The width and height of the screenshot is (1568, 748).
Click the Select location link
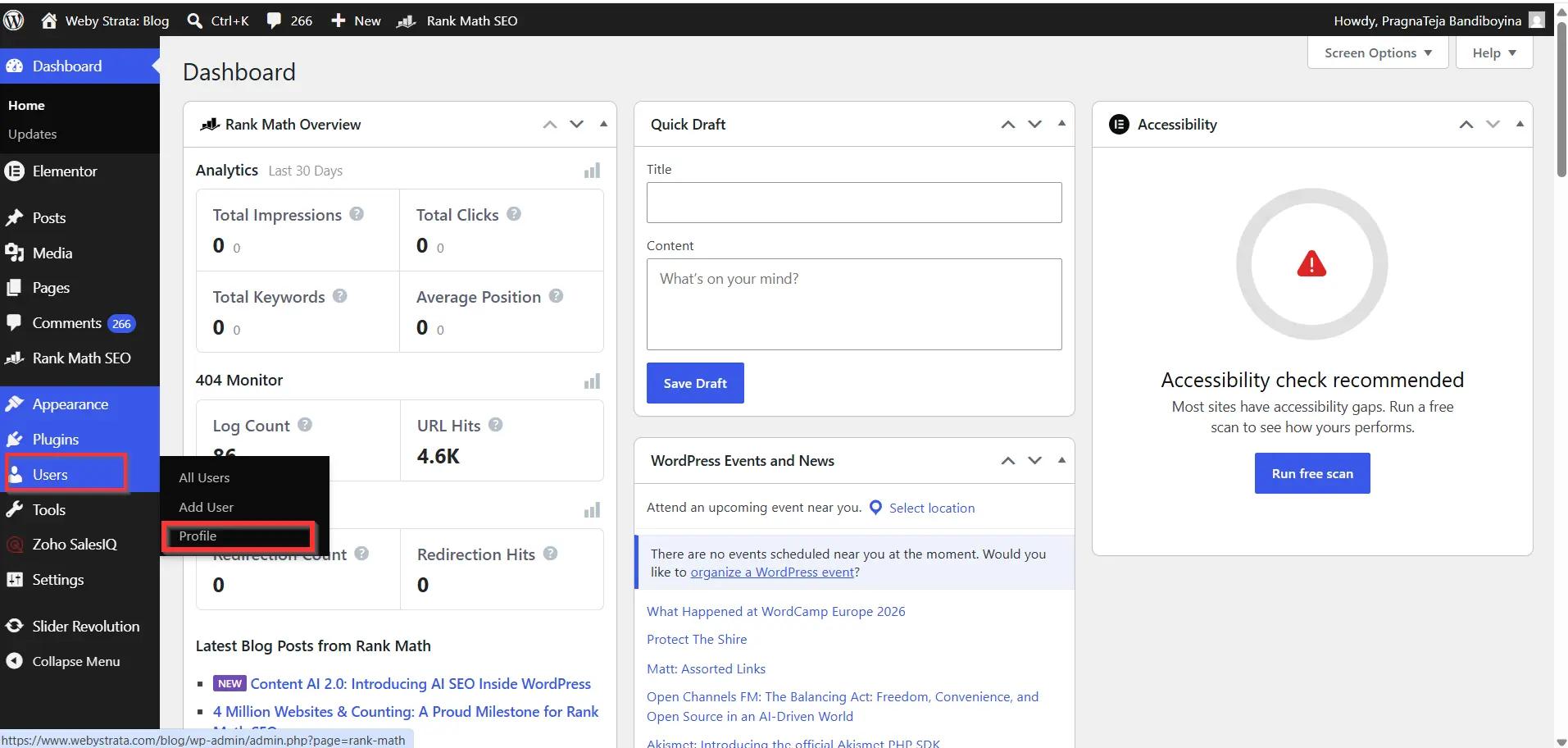click(x=932, y=508)
